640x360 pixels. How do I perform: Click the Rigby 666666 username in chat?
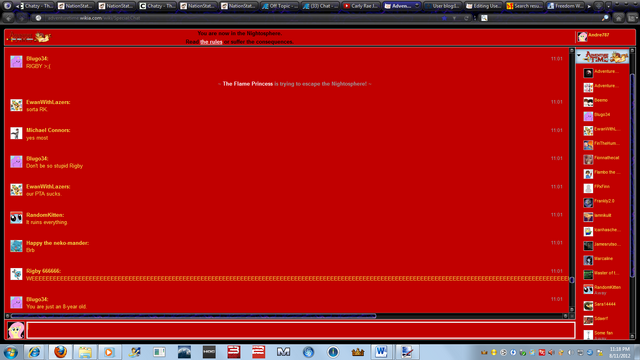tap(43, 271)
